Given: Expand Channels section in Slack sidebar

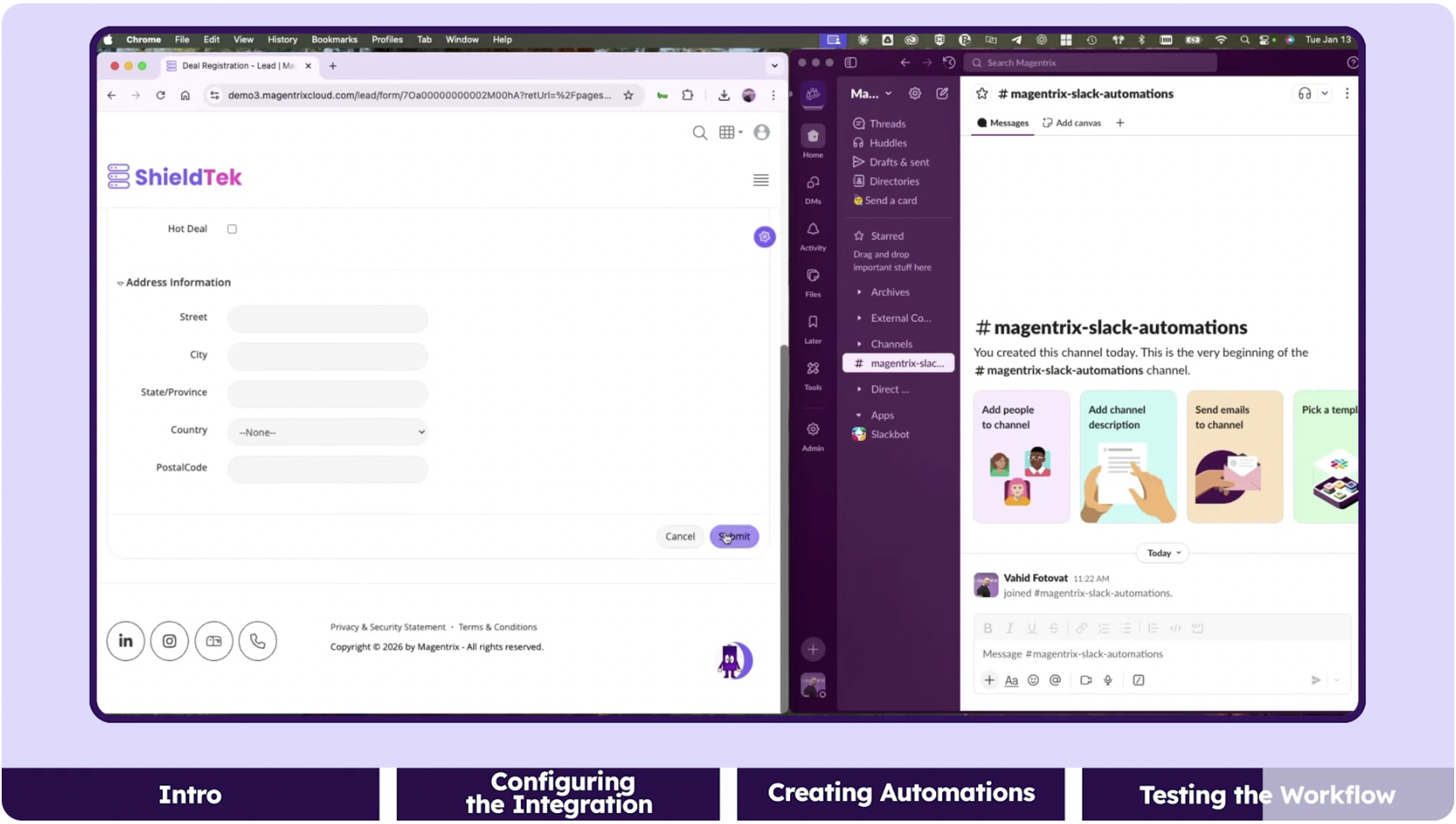Looking at the screenshot, I should tap(859, 344).
